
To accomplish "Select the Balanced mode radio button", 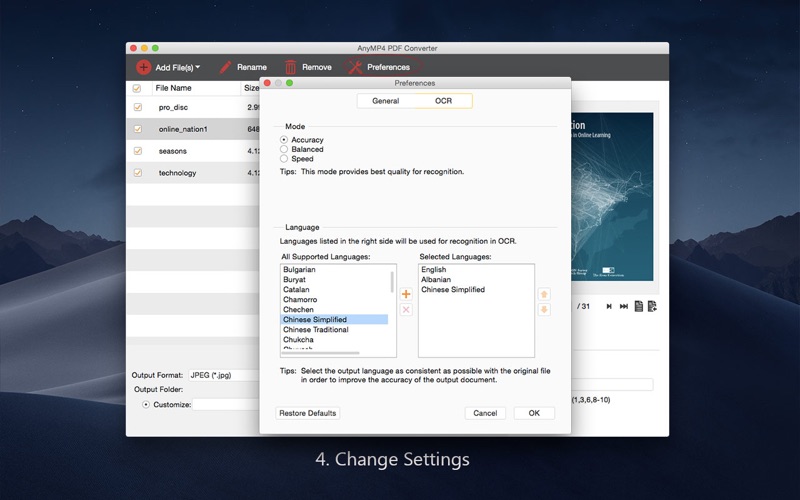I will coord(284,149).
